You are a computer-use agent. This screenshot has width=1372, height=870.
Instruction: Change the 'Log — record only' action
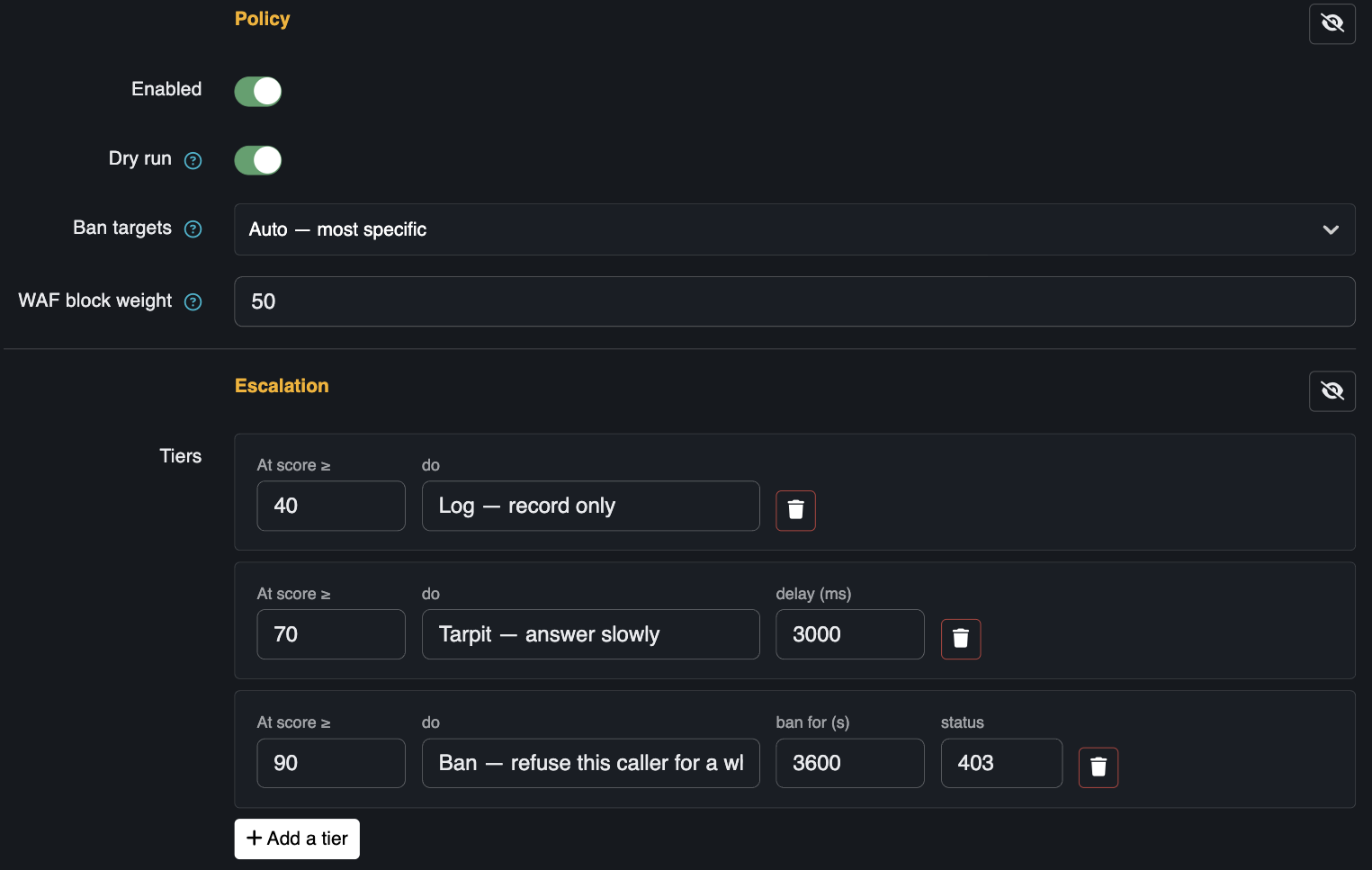pyautogui.click(x=591, y=506)
